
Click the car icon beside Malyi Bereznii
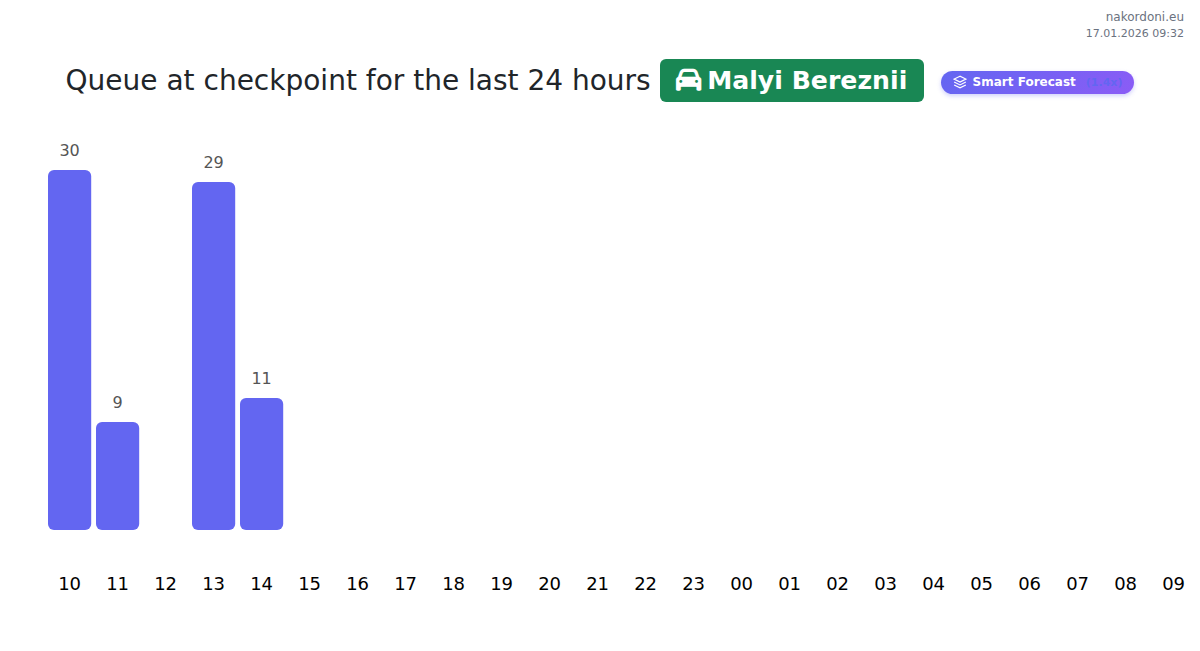(688, 80)
